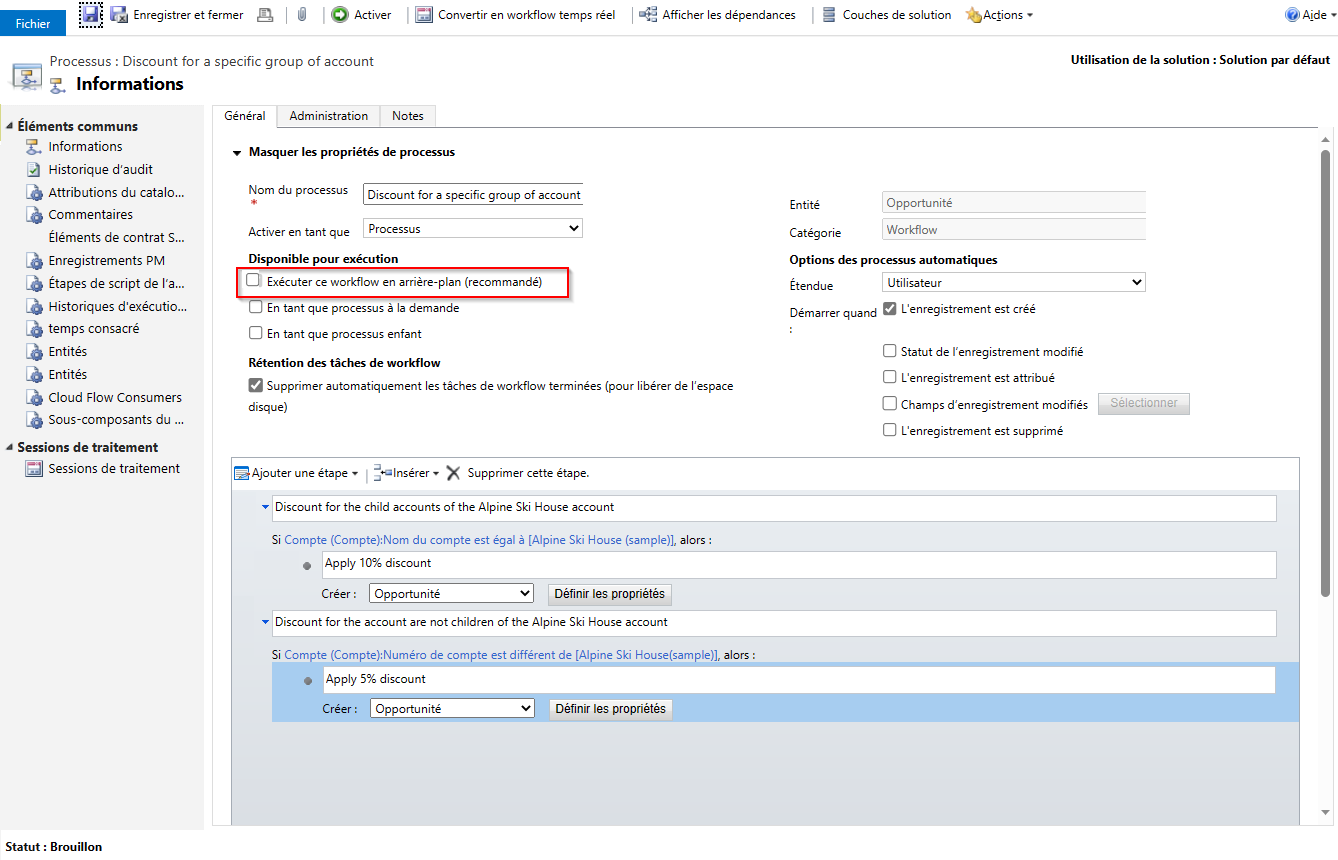Viewport: 1338px width, 860px height.
Task: Select Cloud Flow Consumers in the sidebar
Action: (x=113, y=397)
